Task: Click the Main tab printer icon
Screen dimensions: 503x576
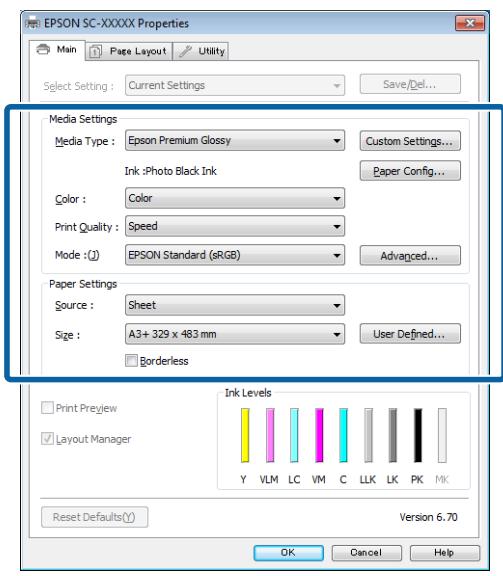Action: point(43,49)
